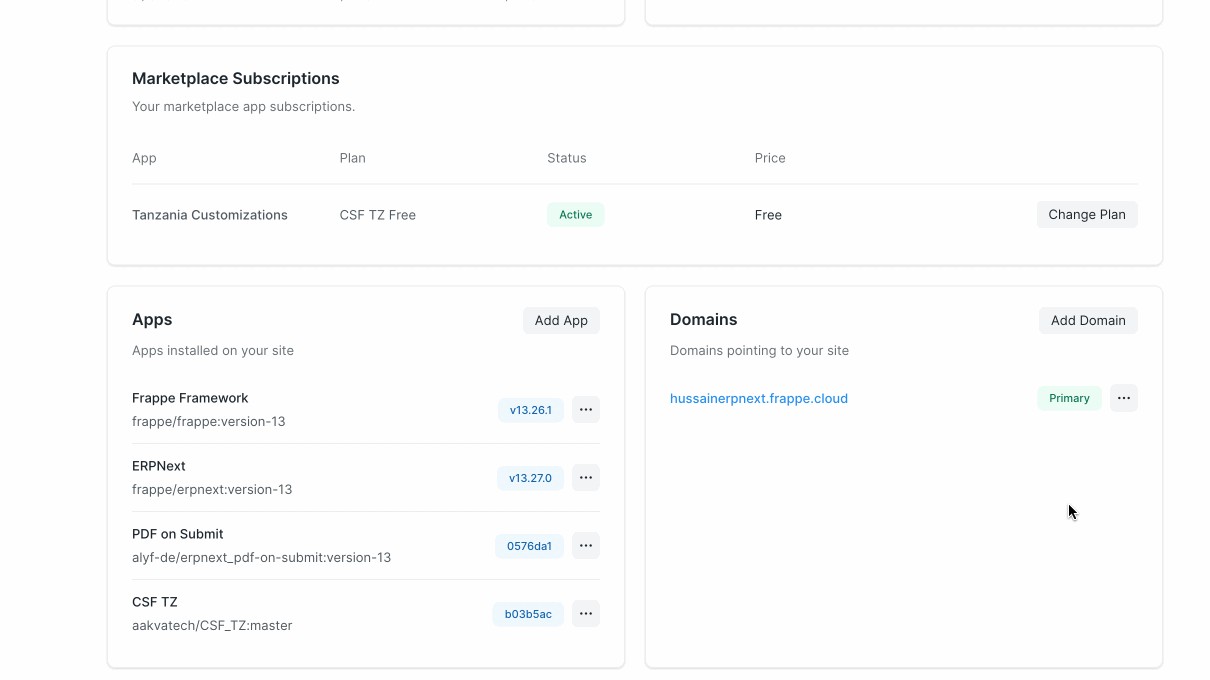The width and height of the screenshot is (1210, 680).
Task: Click the Marketplace Subscriptions heading
Action: point(236,78)
